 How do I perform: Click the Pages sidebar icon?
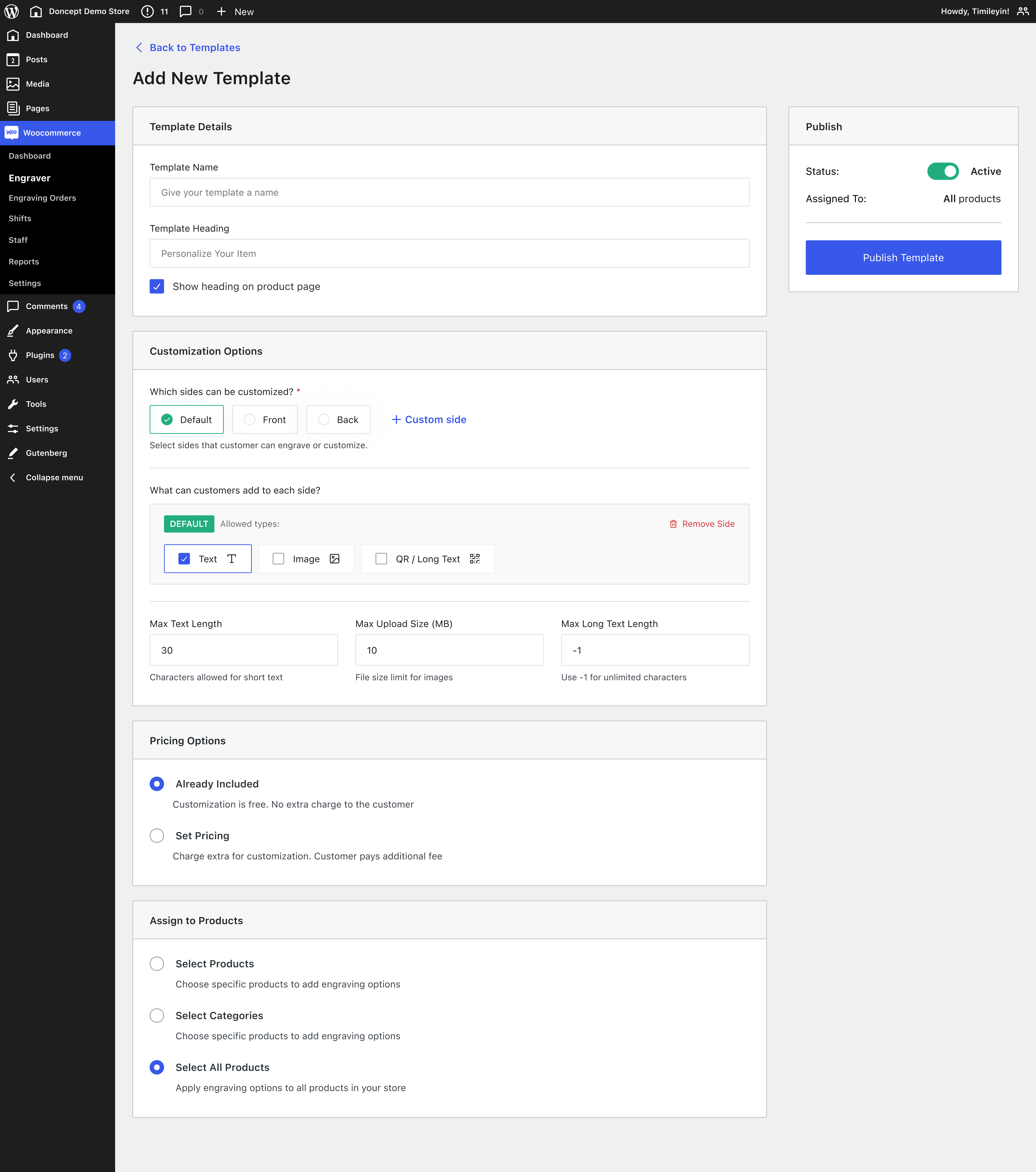click(13, 108)
